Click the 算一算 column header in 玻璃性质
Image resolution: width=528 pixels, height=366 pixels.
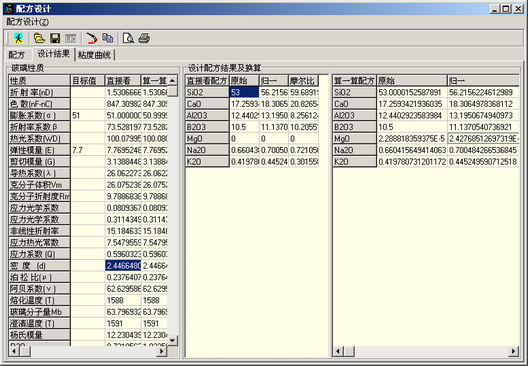coord(154,80)
